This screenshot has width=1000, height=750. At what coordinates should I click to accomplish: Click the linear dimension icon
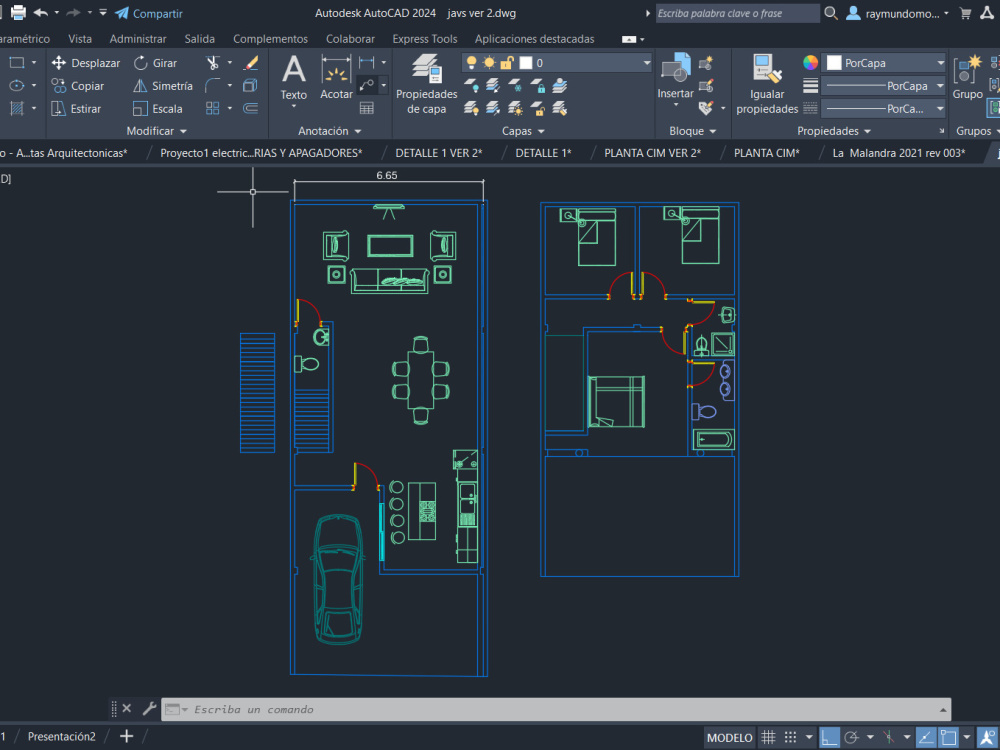[x=366, y=62]
